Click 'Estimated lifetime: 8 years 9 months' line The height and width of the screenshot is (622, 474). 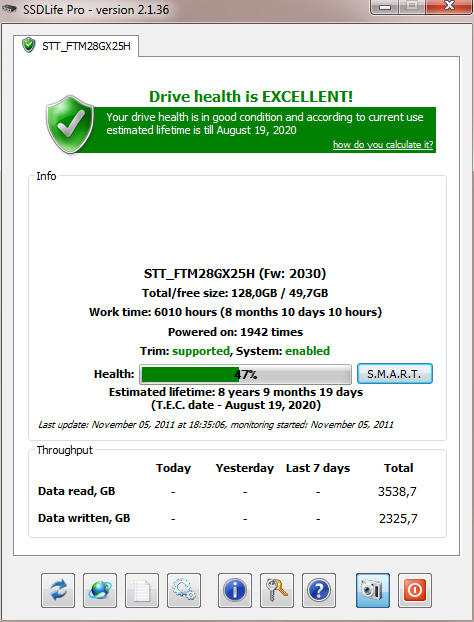[236, 392]
